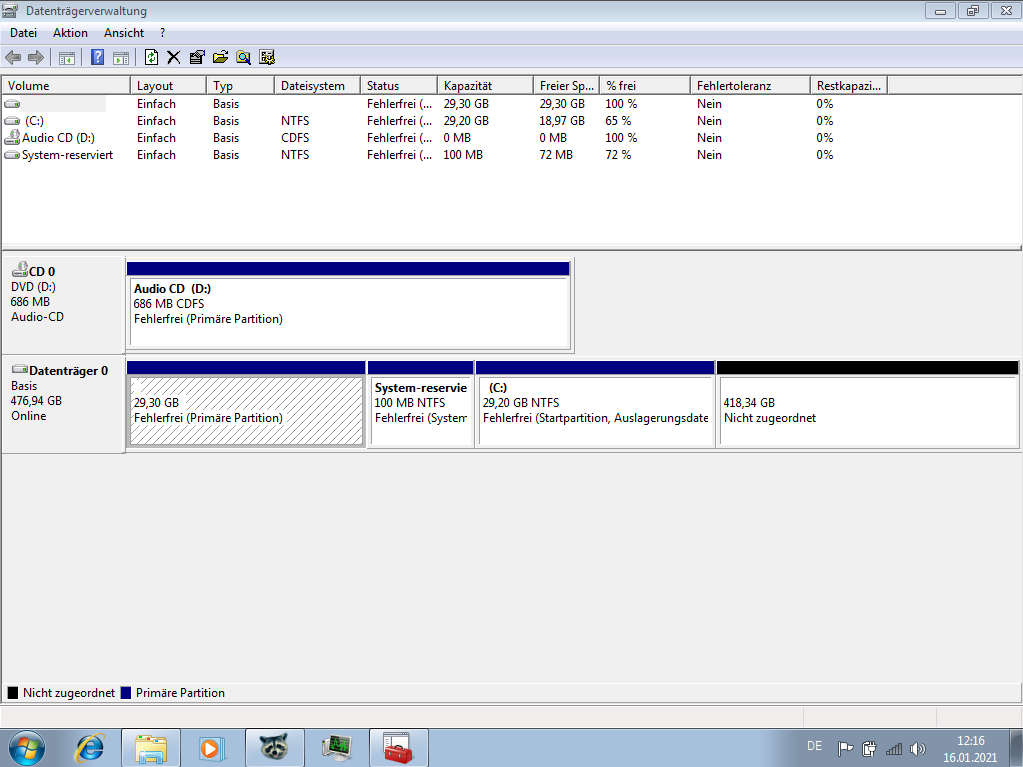
Task: Select the unnamed 29,30 GB volume icon
Action: (12, 104)
